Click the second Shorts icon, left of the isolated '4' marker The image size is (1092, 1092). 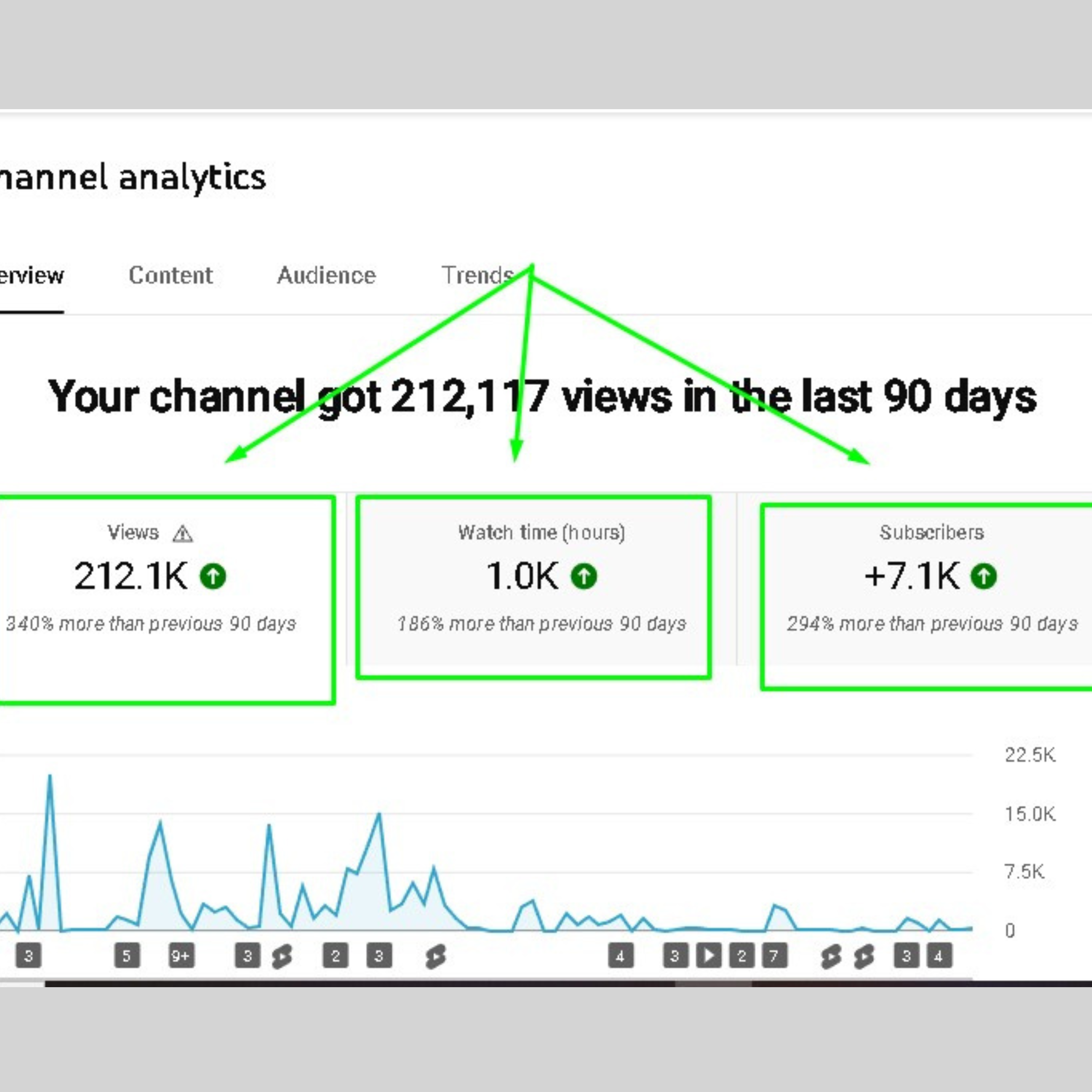pos(435,956)
